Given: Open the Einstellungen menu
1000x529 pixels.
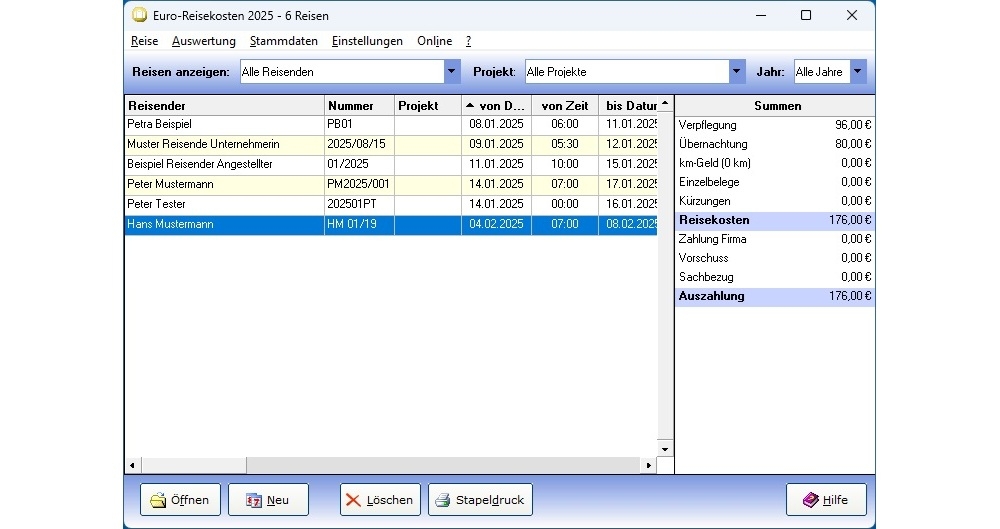Looking at the screenshot, I should 367,41.
